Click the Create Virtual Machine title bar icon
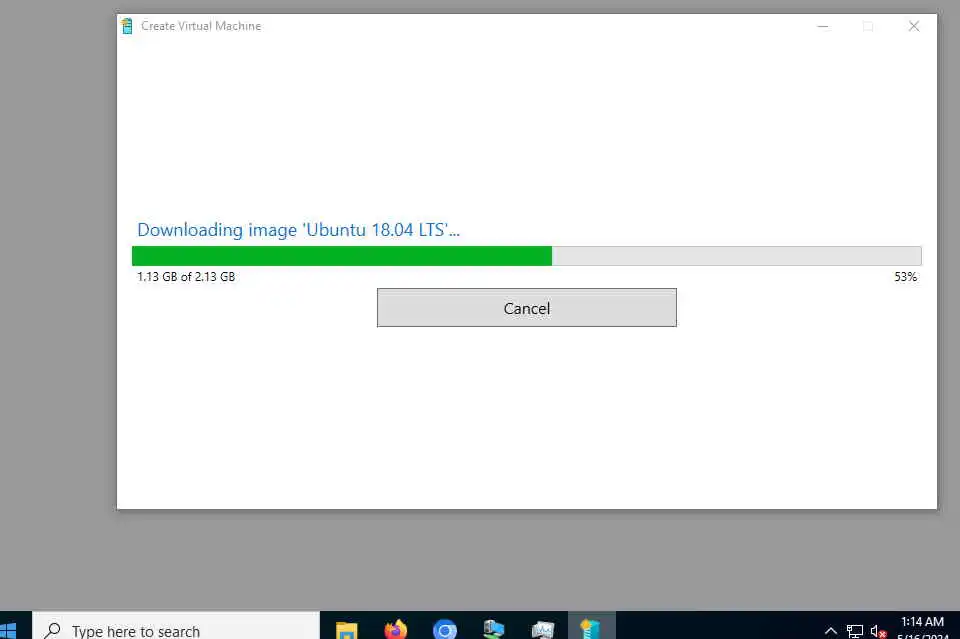960x639 pixels. click(127, 26)
